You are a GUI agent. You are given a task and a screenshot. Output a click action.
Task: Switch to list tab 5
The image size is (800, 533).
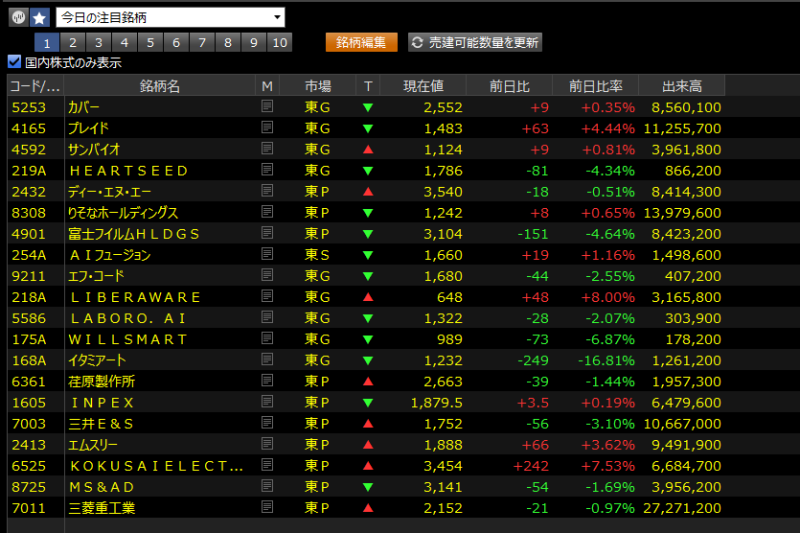tap(151, 42)
